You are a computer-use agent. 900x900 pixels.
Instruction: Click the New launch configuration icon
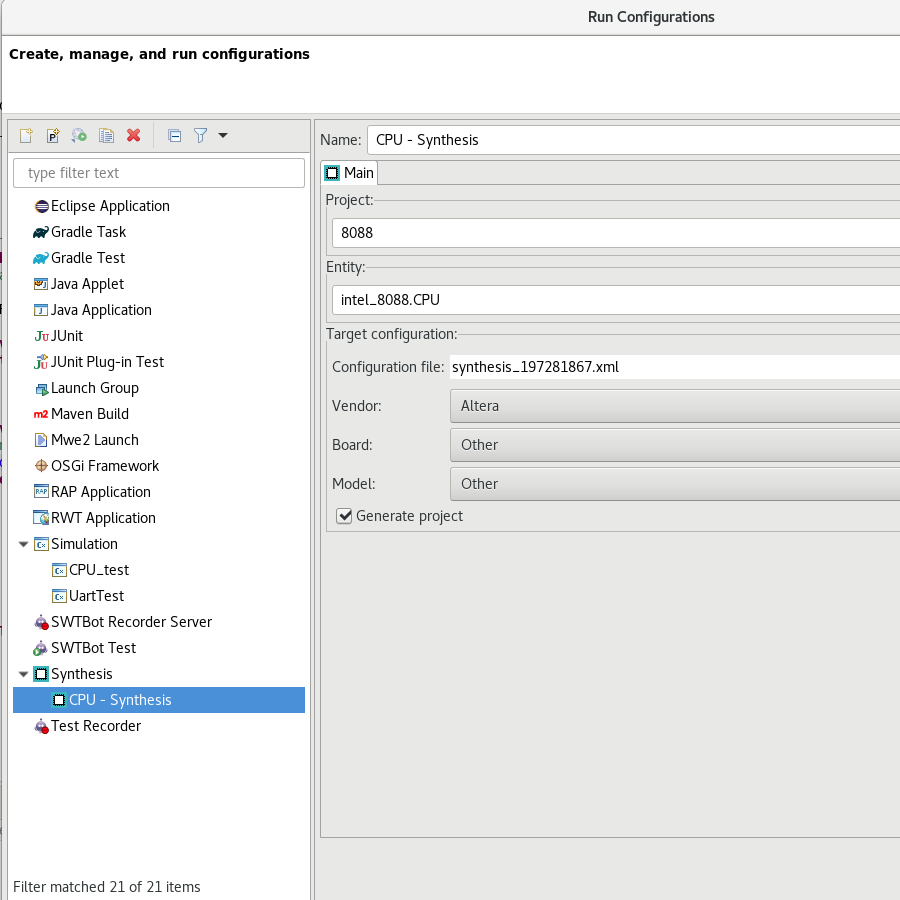pyautogui.click(x=26, y=136)
